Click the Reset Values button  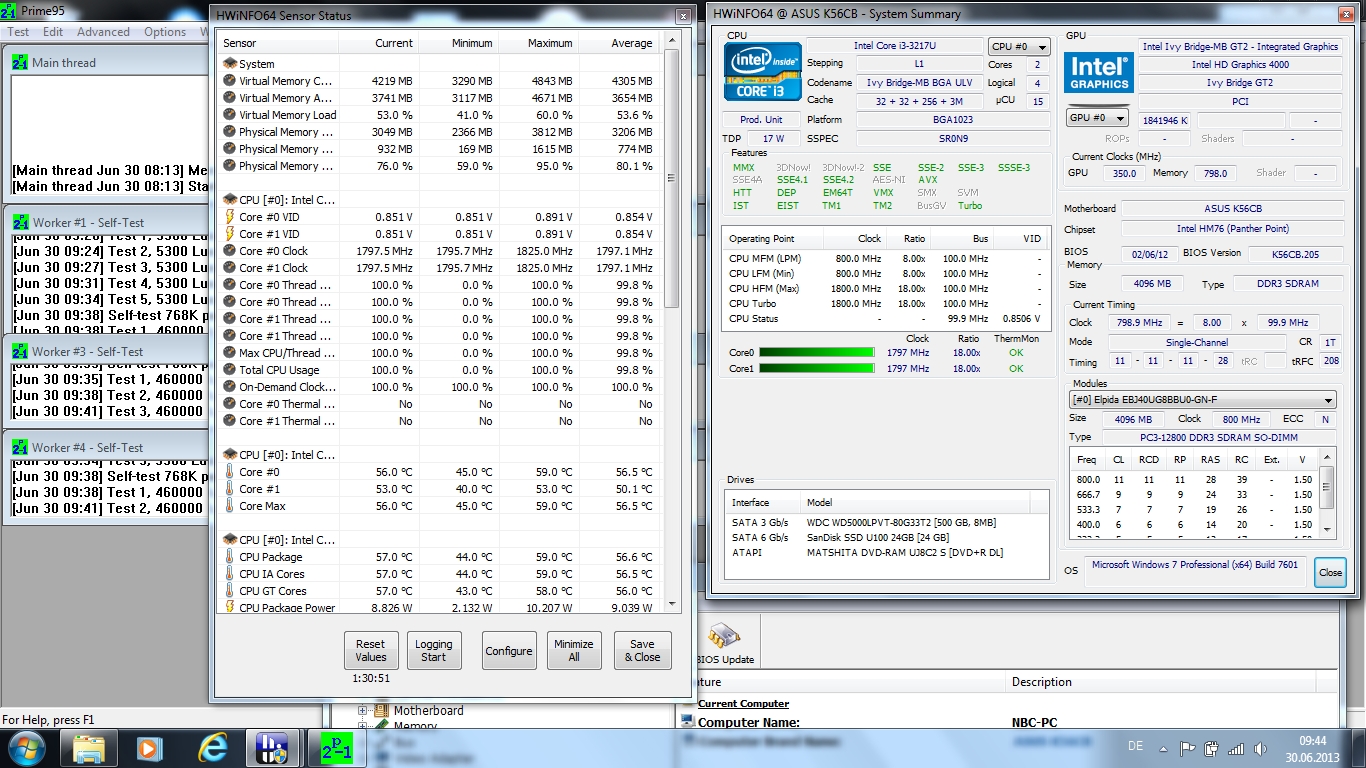370,650
